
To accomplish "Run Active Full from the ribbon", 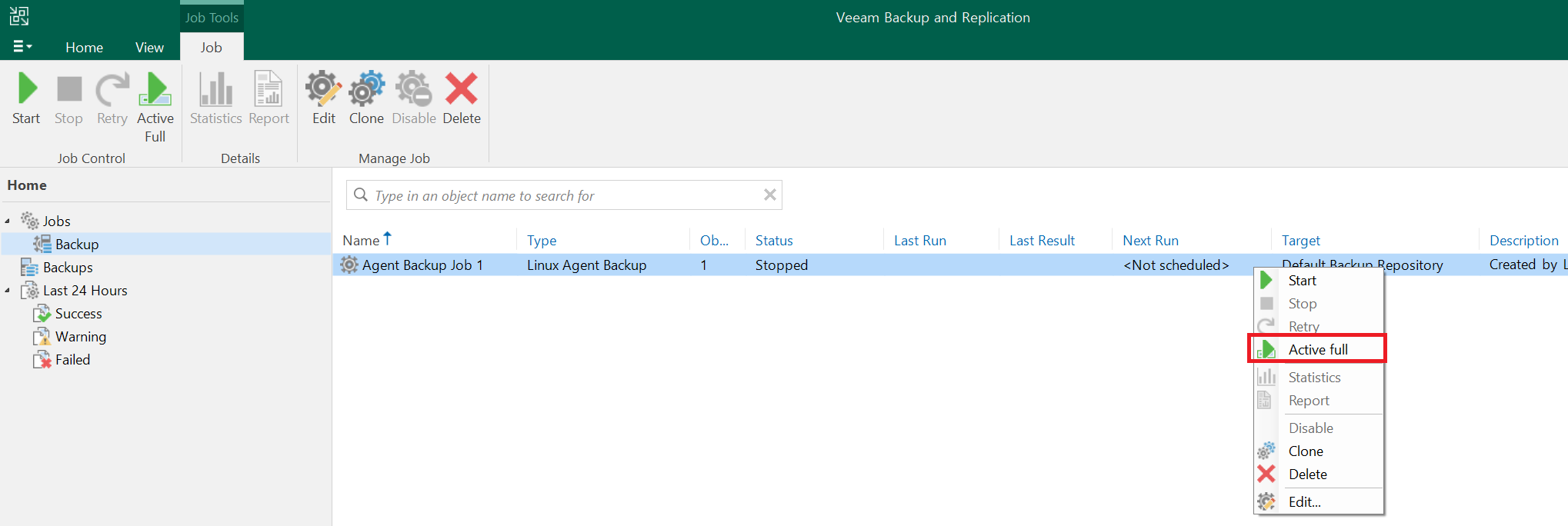I will point(155,107).
